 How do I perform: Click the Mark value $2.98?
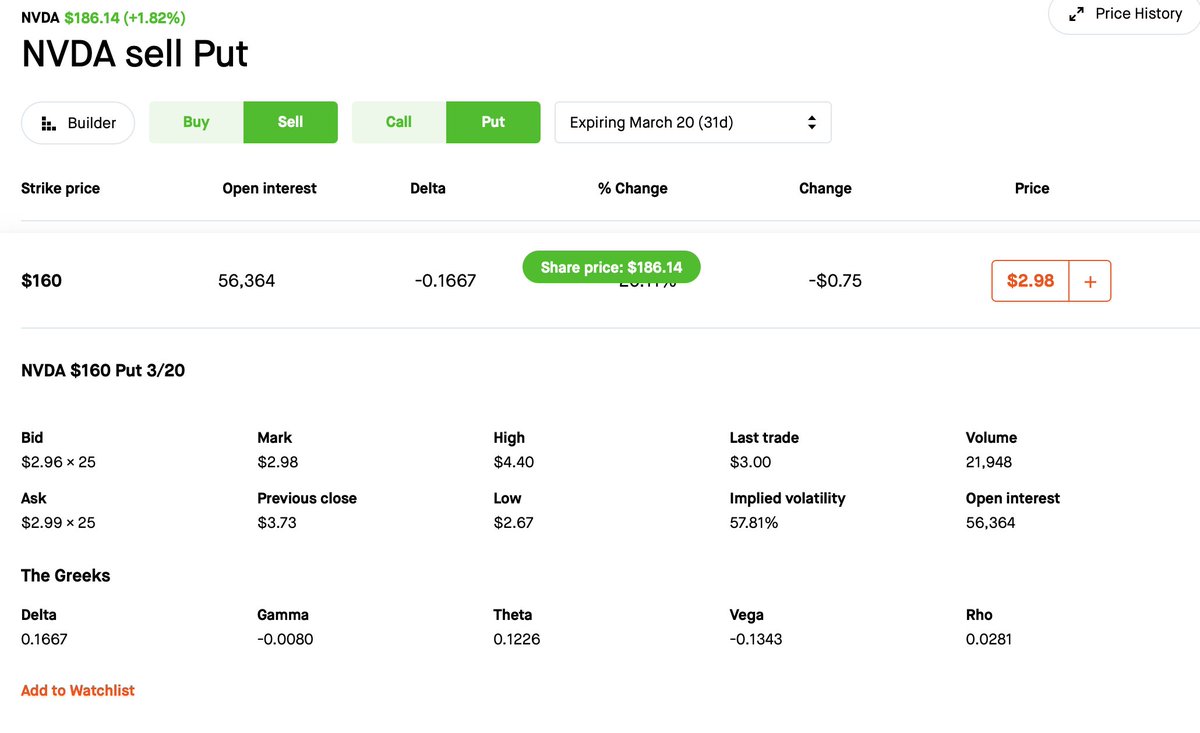coord(277,462)
